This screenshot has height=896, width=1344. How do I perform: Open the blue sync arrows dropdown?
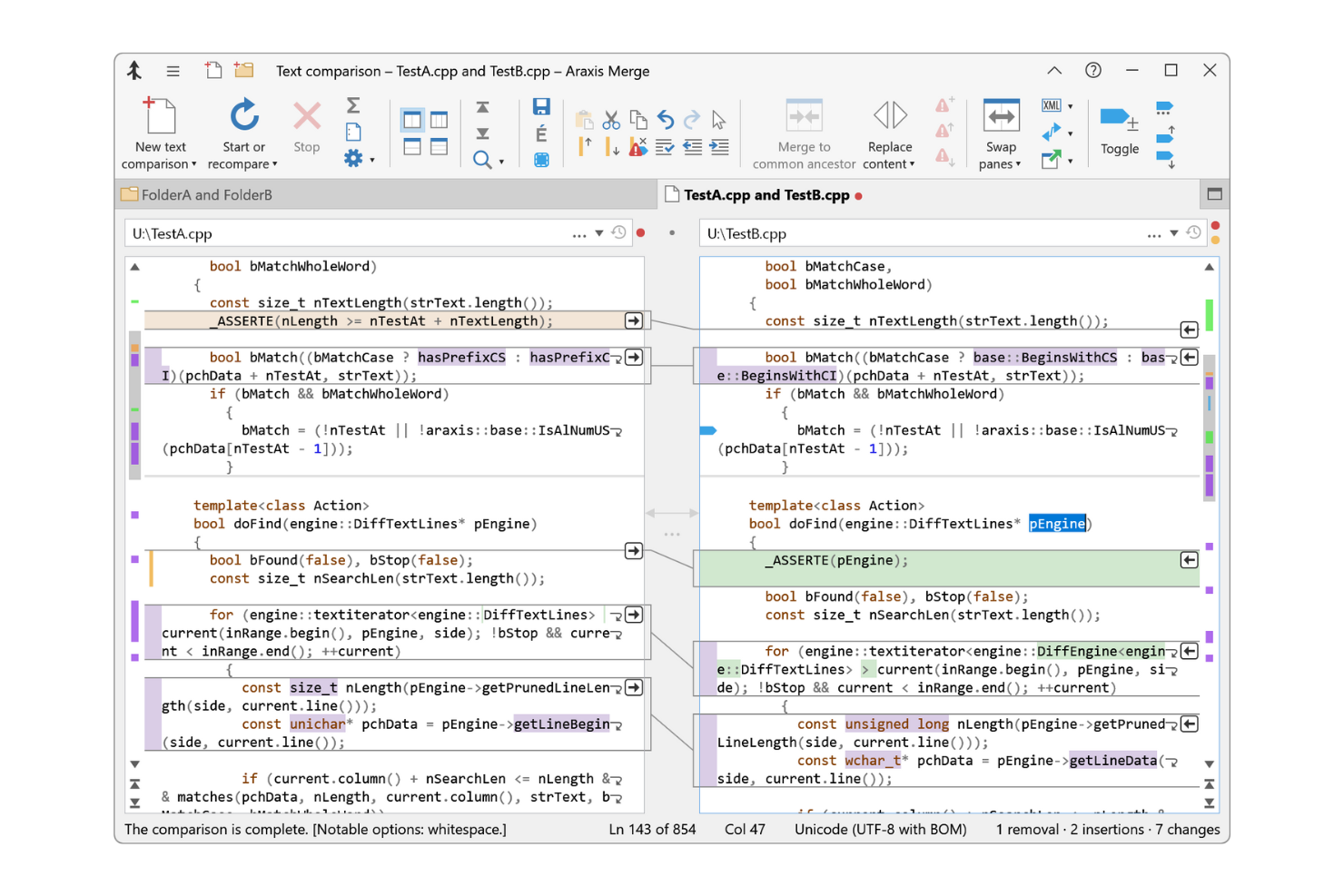click(1071, 134)
